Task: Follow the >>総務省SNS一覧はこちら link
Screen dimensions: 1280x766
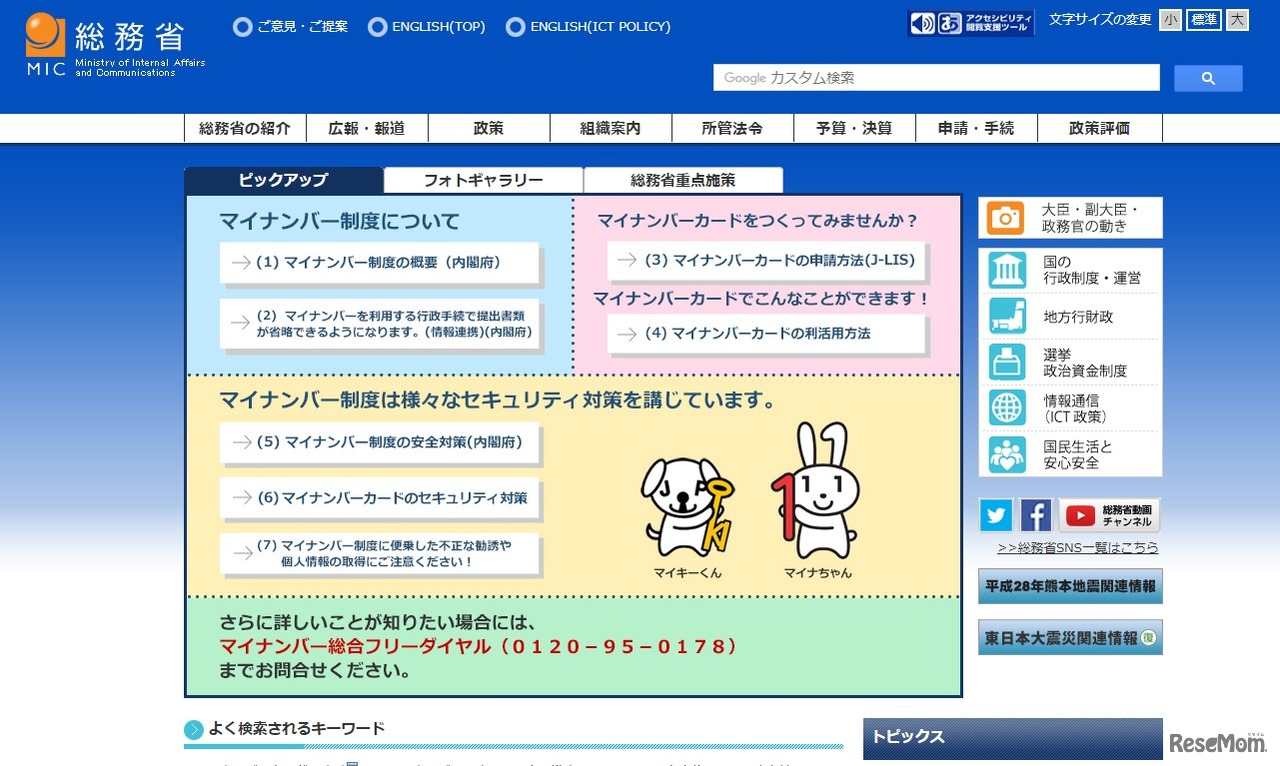Action: pos(1070,547)
